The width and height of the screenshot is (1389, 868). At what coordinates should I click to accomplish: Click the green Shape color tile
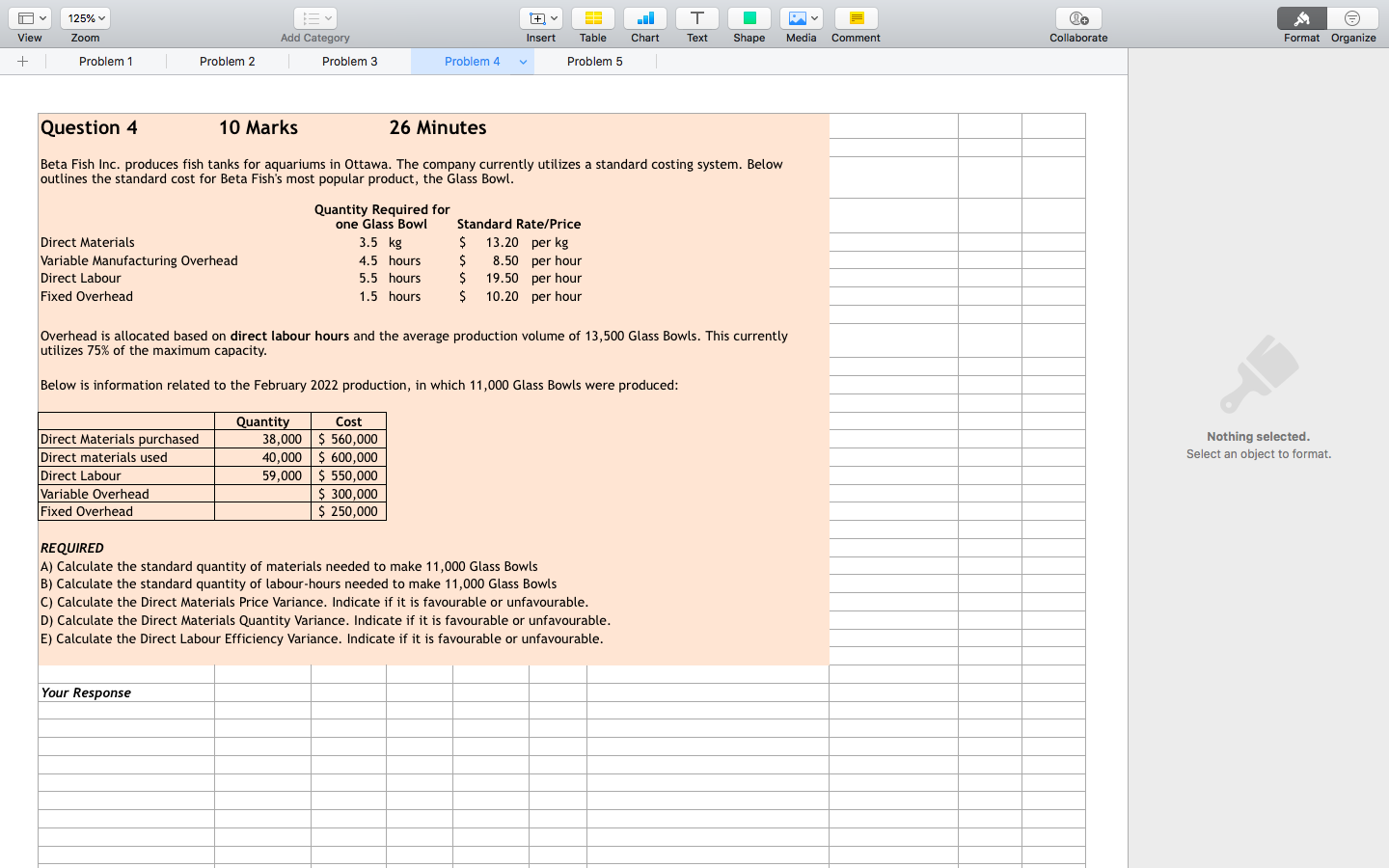[749, 17]
